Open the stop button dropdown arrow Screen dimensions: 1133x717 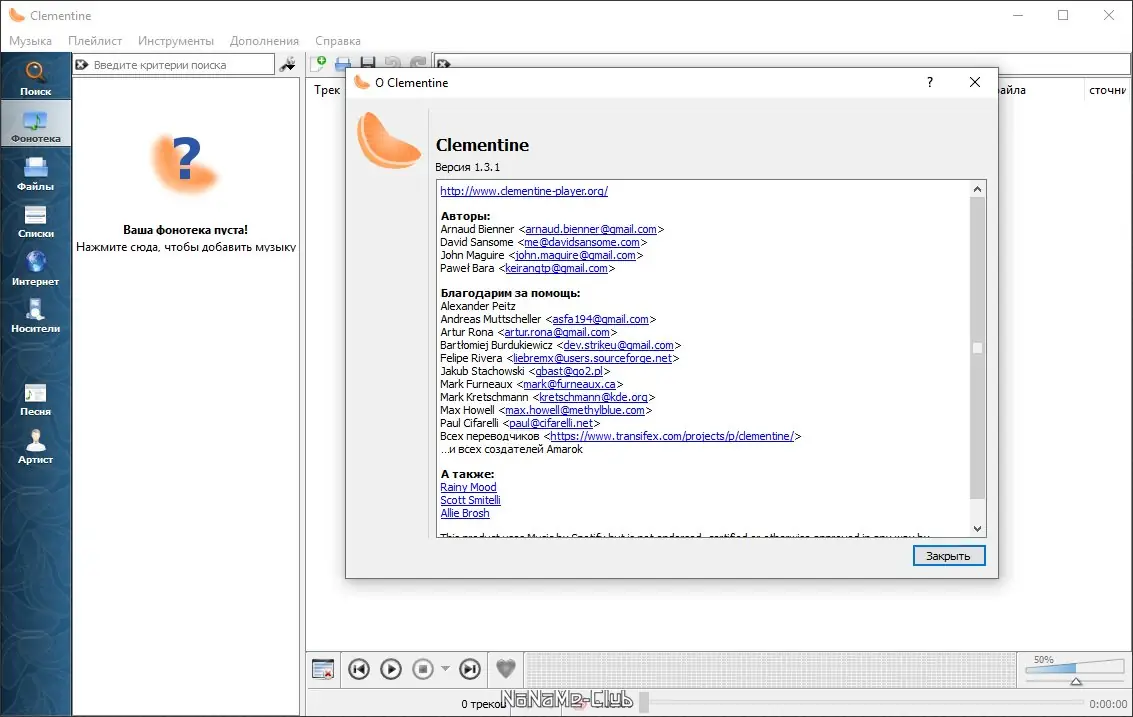(445, 669)
